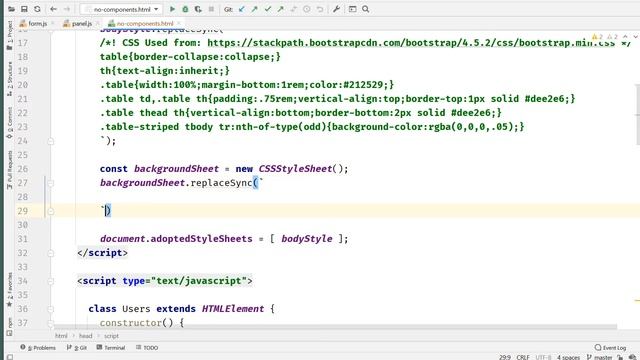Collapse the fold marker on line 24
640x360 pixels.
click(51, 141)
